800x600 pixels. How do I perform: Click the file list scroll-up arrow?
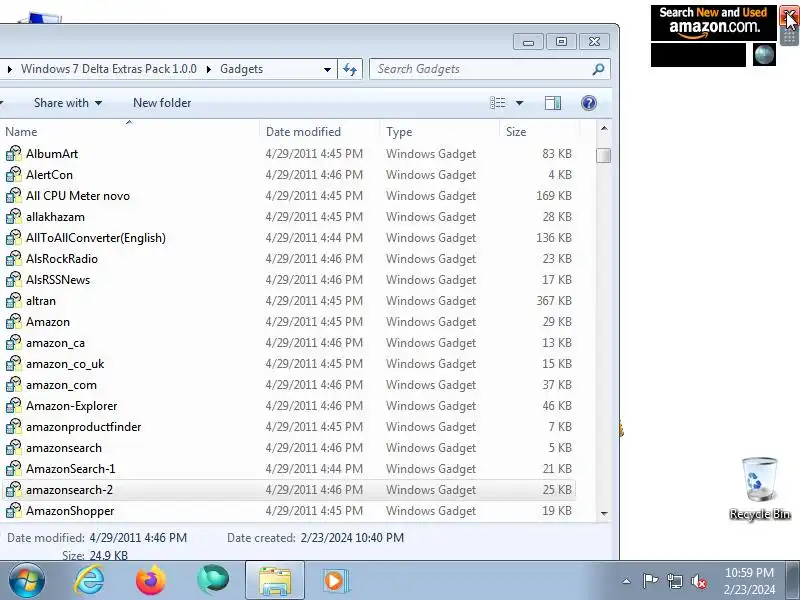click(604, 129)
